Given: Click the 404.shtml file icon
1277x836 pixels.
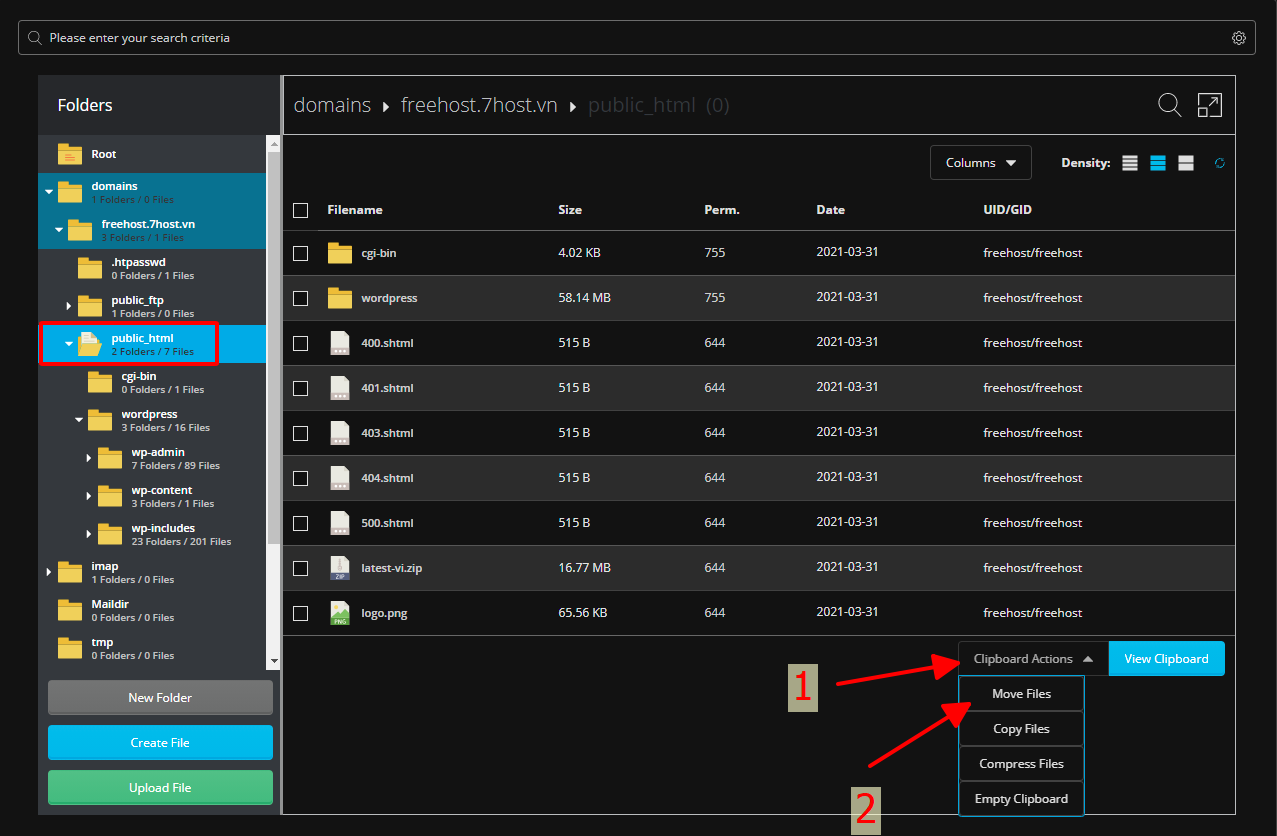Looking at the screenshot, I should coord(340,478).
